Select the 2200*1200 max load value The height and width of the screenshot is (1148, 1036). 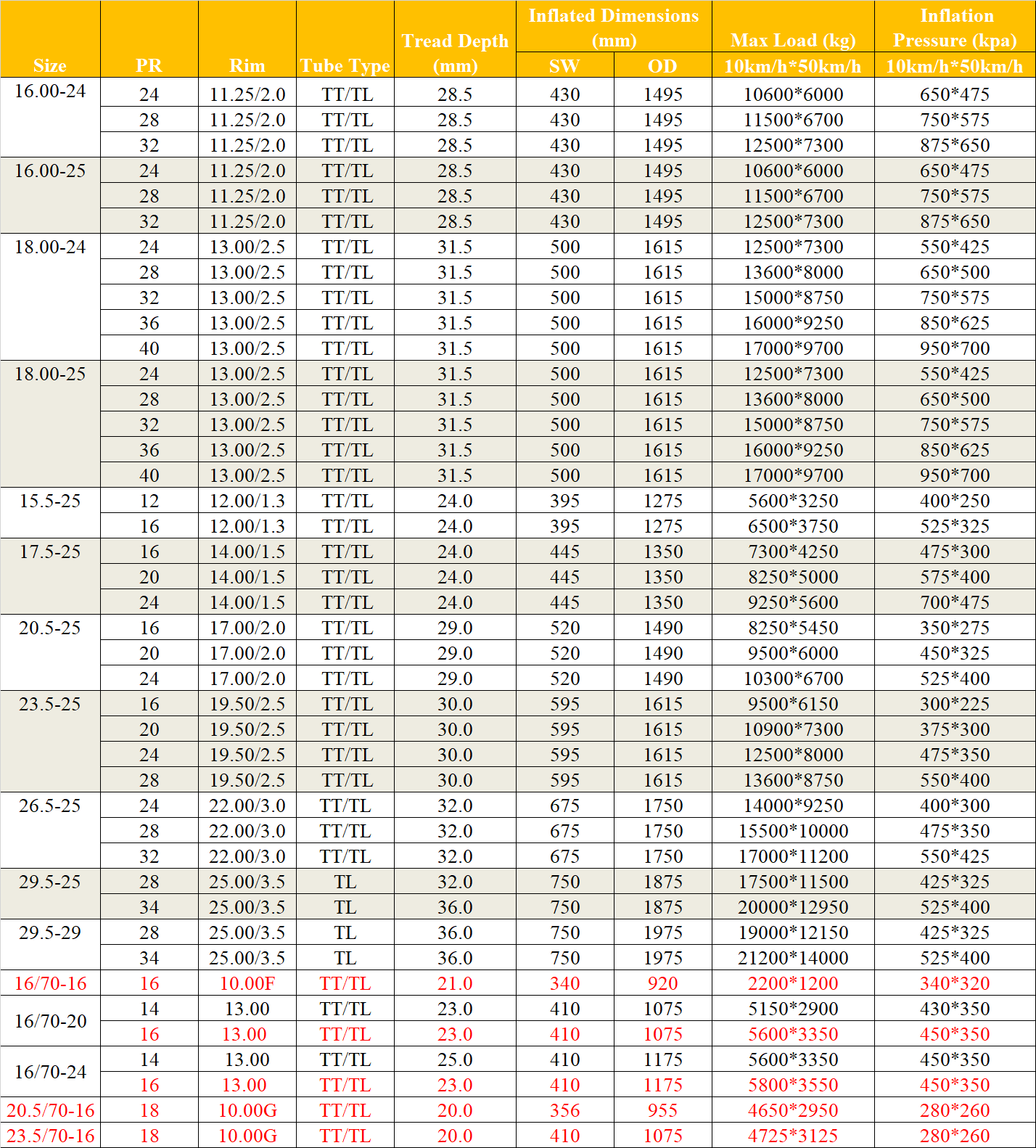(793, 983)
